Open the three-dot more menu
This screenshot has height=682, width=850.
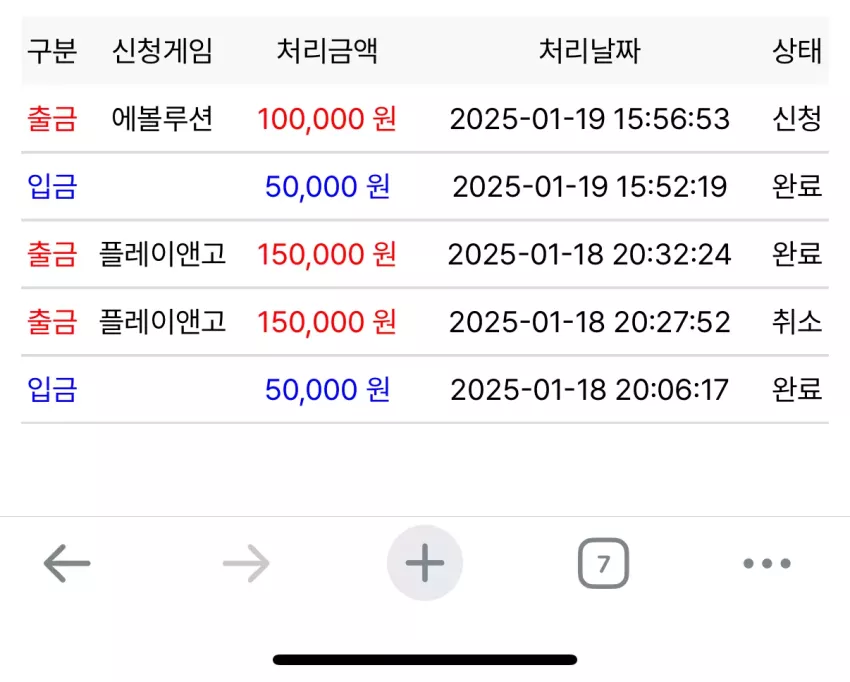pyautogui.click(x=767, y=563)
